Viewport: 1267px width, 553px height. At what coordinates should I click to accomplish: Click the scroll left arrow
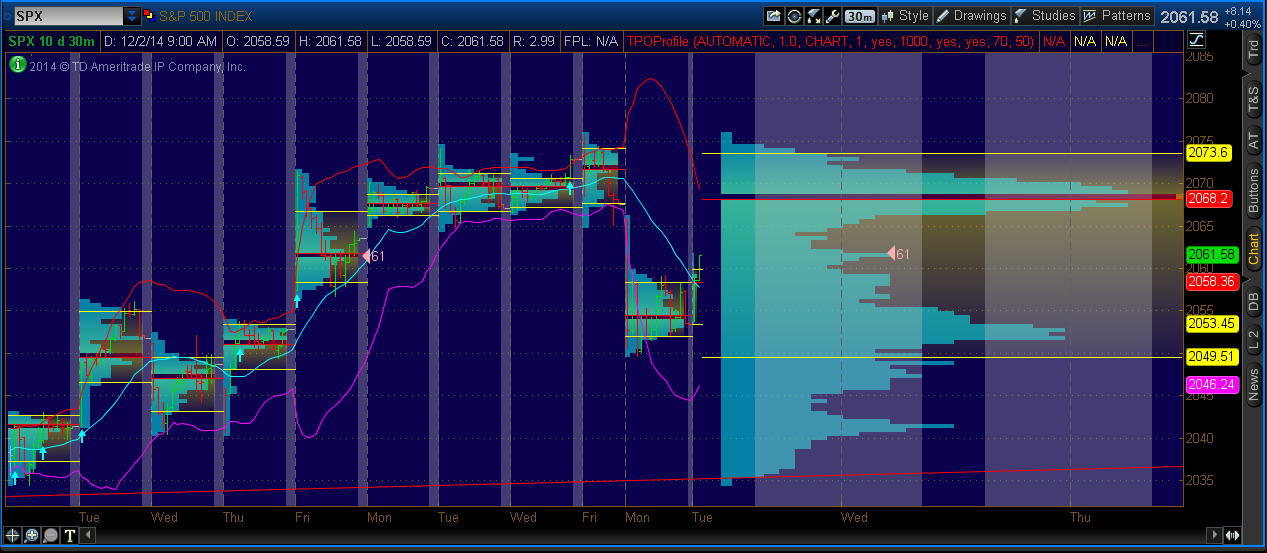[x=87, y=535]
